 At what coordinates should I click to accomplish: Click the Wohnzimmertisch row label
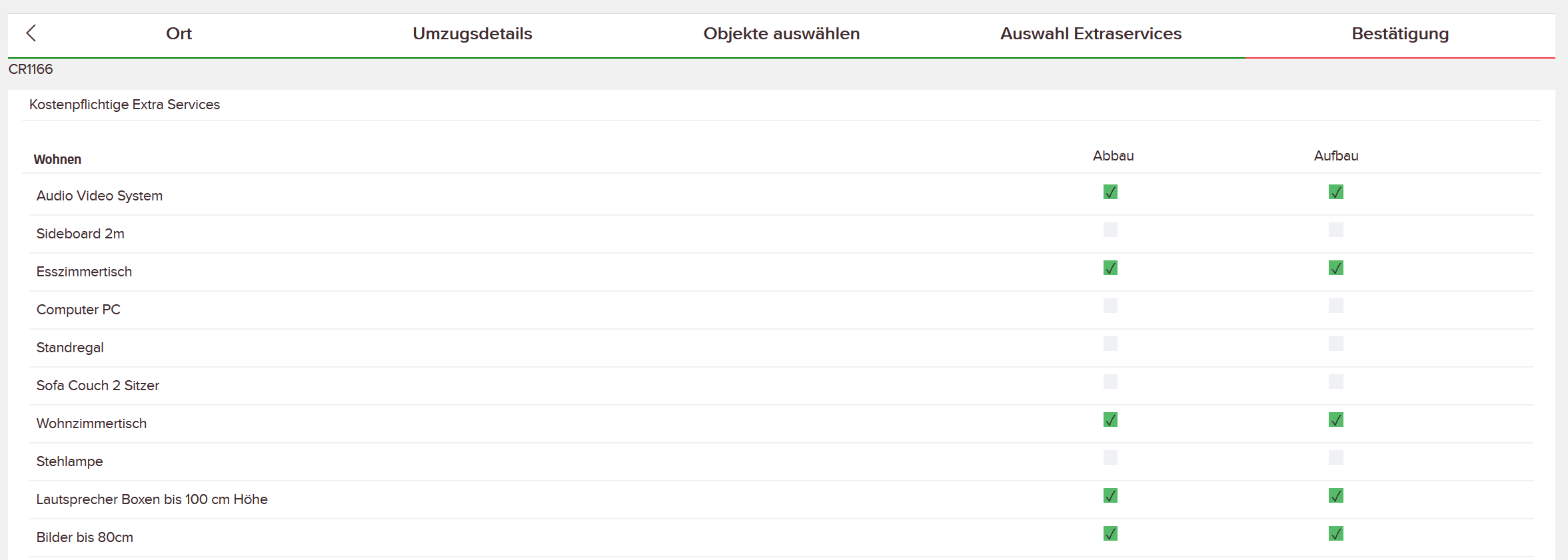(91, 423)
